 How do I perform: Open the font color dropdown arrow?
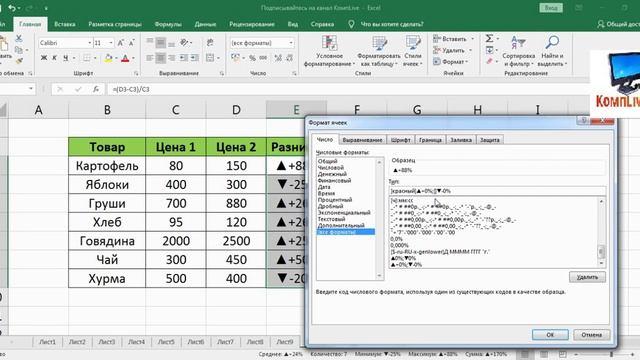click(x=133, y=58)
